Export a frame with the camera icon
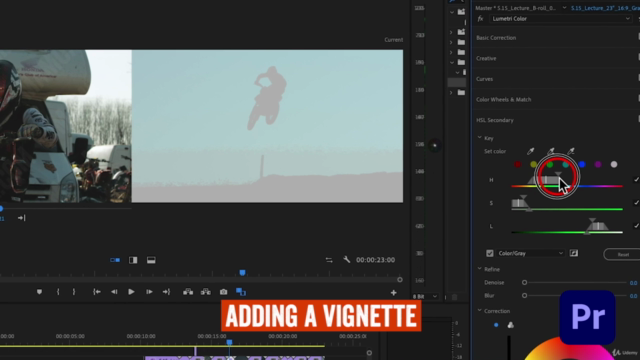 [223, 292]
